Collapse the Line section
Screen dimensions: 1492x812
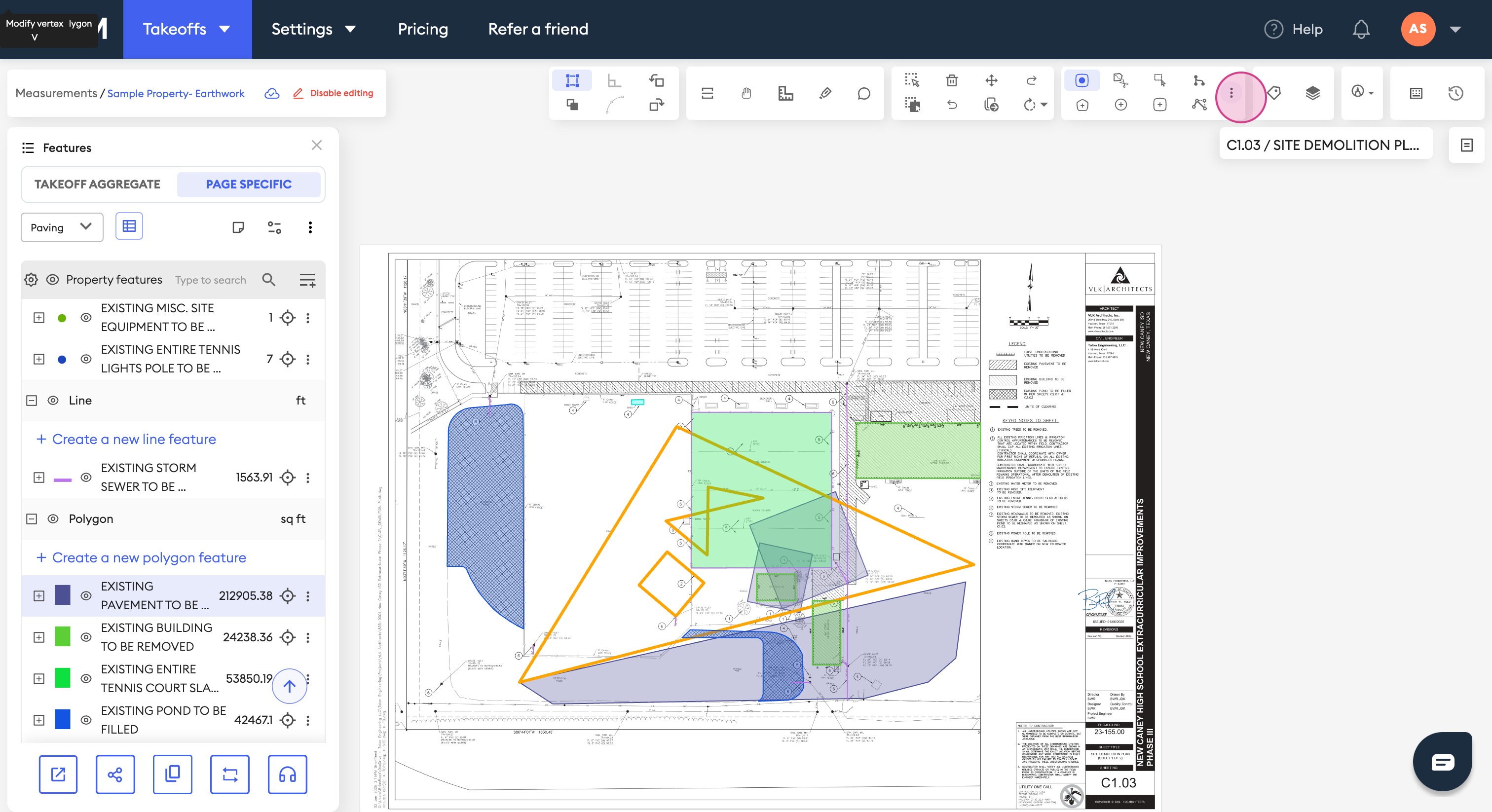point(32,401)
